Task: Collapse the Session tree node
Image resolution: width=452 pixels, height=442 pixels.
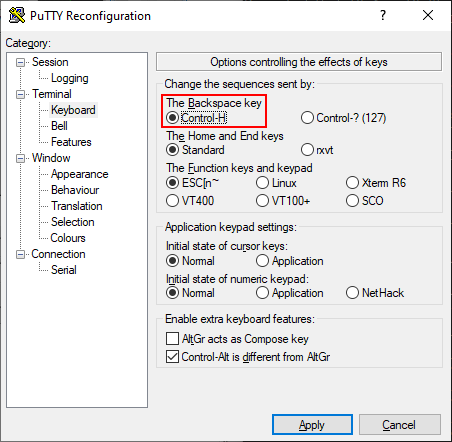Action: pyautogui.click(x=21, y=62)
